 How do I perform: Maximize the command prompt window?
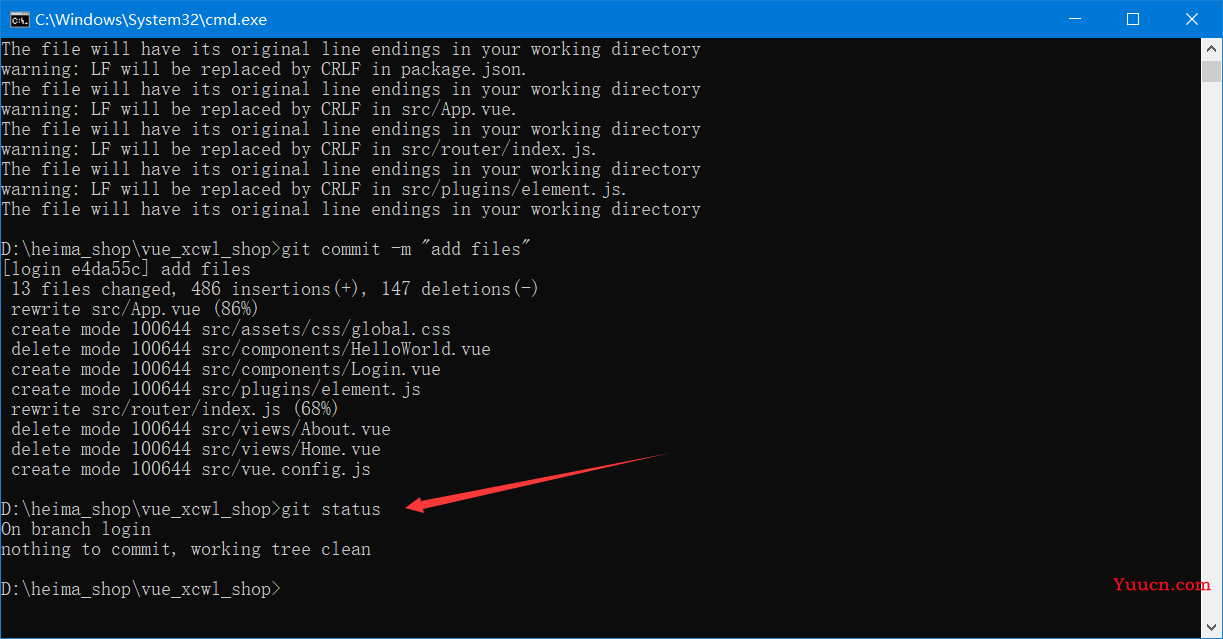tap(1133, 19)
